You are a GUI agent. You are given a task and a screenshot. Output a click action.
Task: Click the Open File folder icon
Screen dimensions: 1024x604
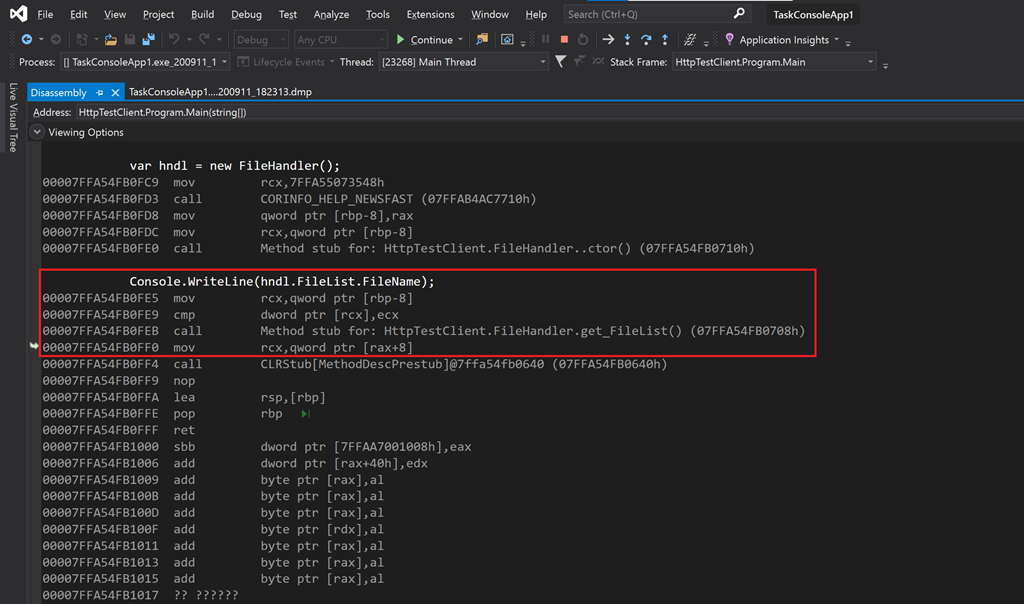(111, 40)
